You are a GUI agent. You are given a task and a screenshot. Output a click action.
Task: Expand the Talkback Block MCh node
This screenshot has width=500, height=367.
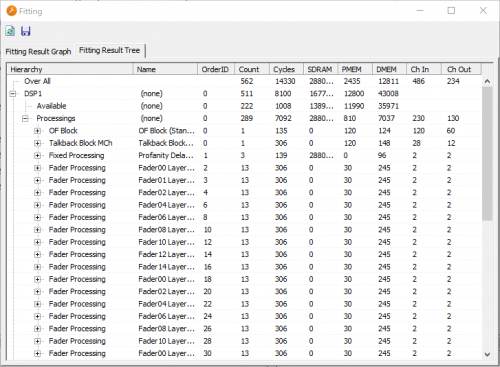pos(37,143)
